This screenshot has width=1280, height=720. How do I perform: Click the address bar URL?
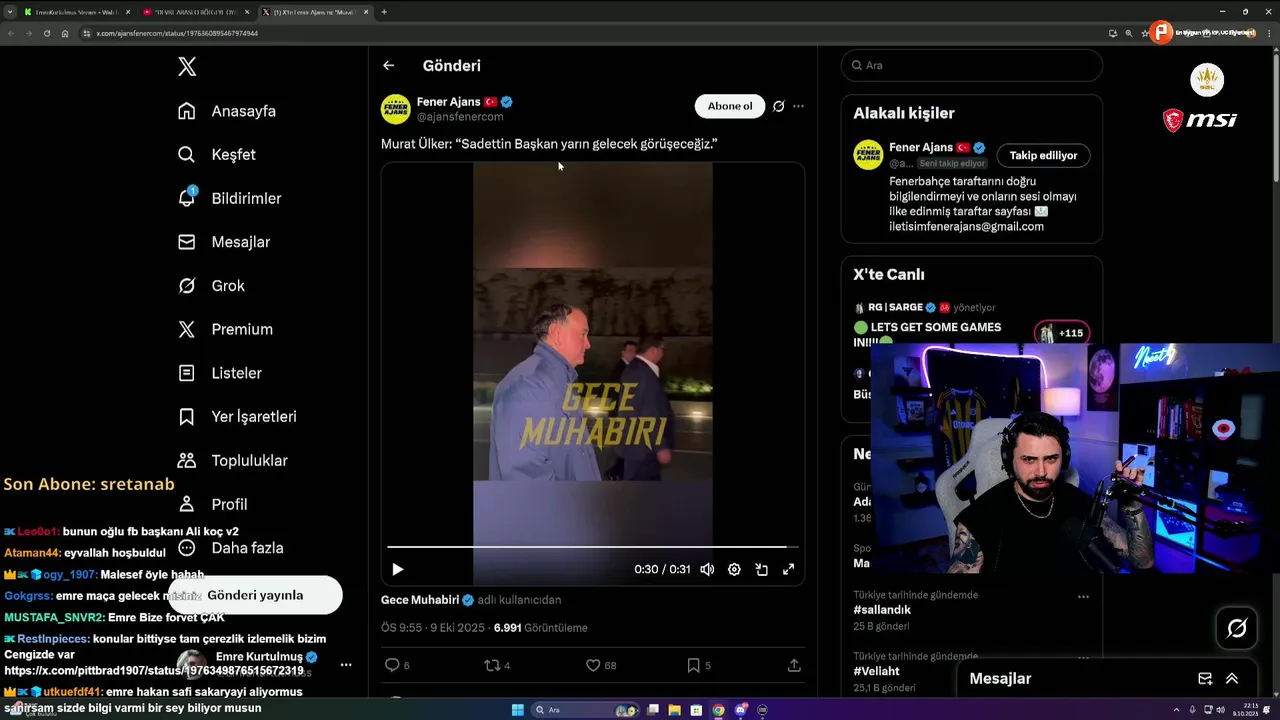(177, 33)
